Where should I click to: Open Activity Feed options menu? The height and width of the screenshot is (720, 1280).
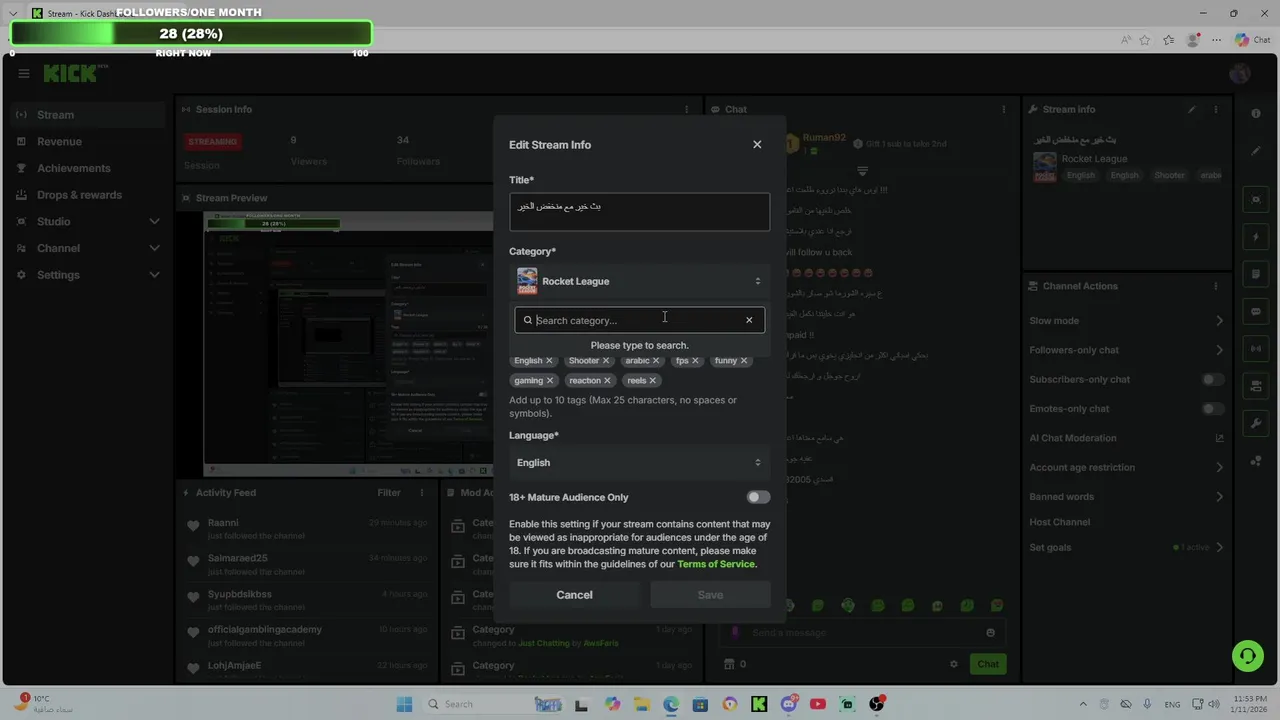(422, 492)
